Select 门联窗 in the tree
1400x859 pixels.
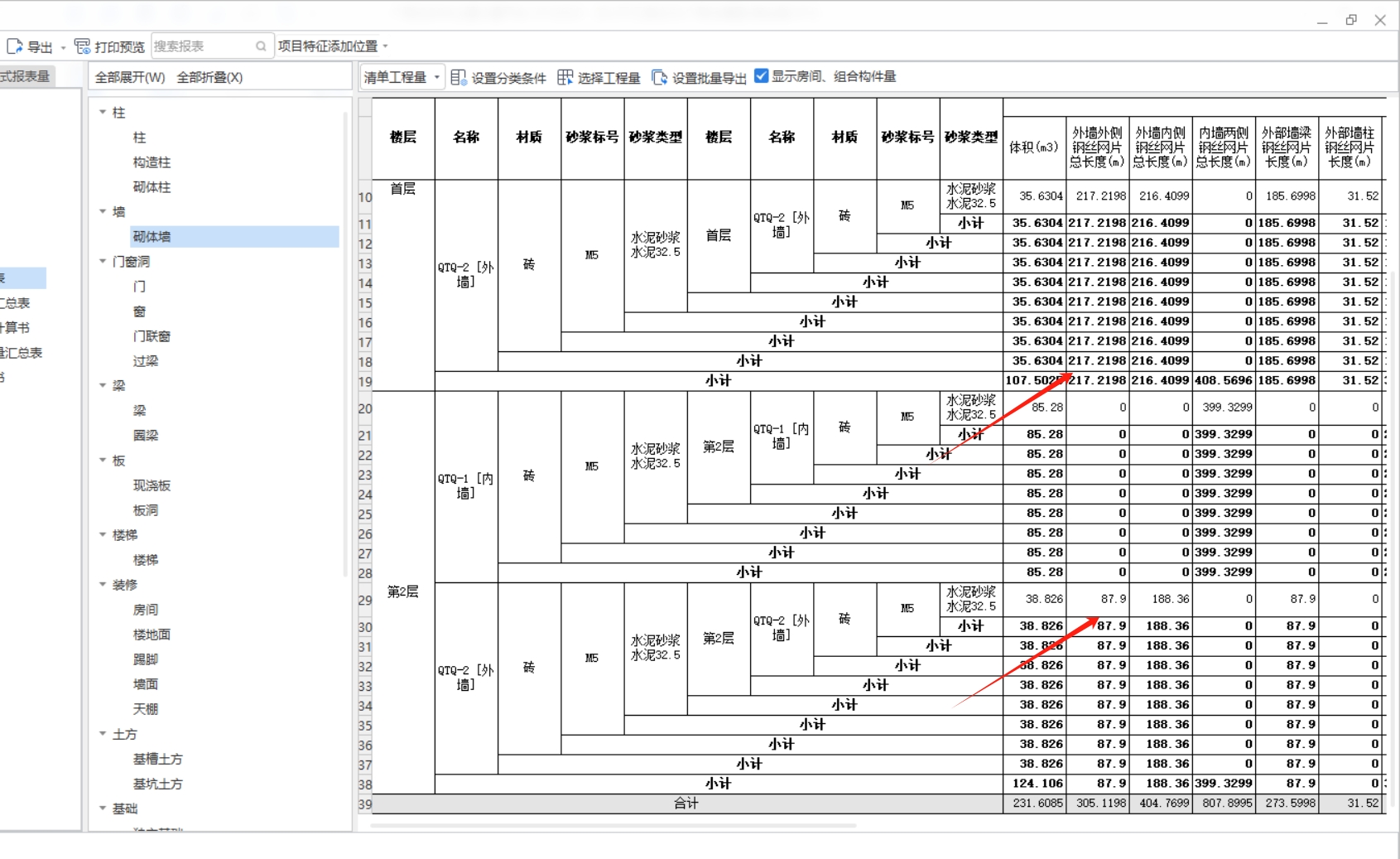(x=152, y=336)
